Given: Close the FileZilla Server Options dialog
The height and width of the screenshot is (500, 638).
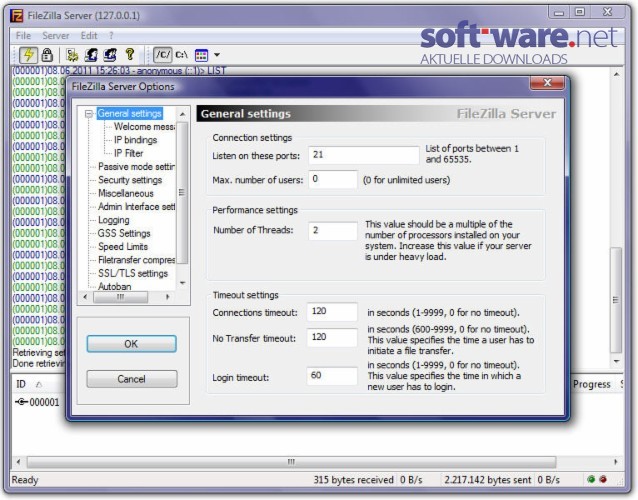Looking at the screenshot, I should (x=547, y=83).
